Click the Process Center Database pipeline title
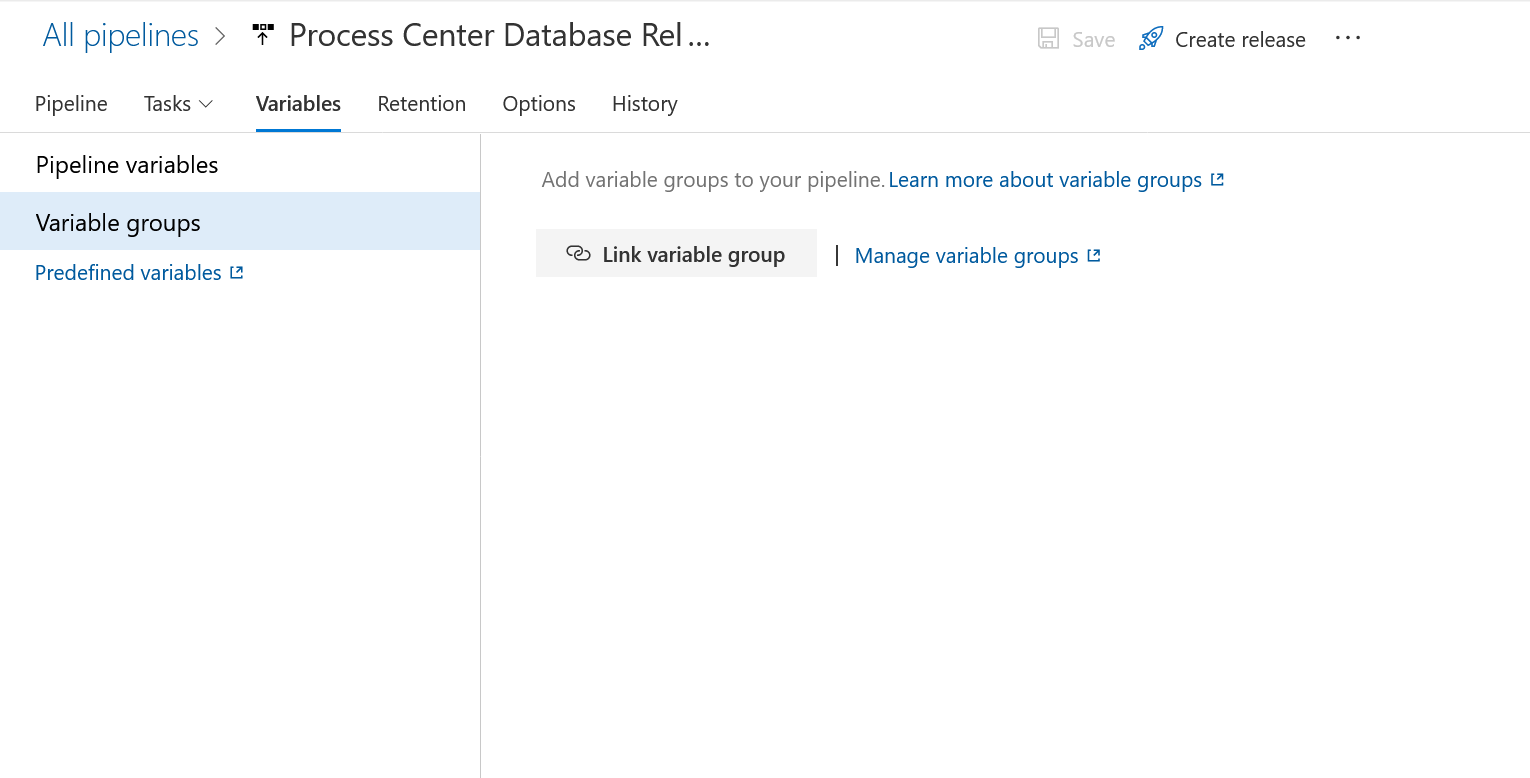Screen dimensions: 1530x778 click(499, 36)
